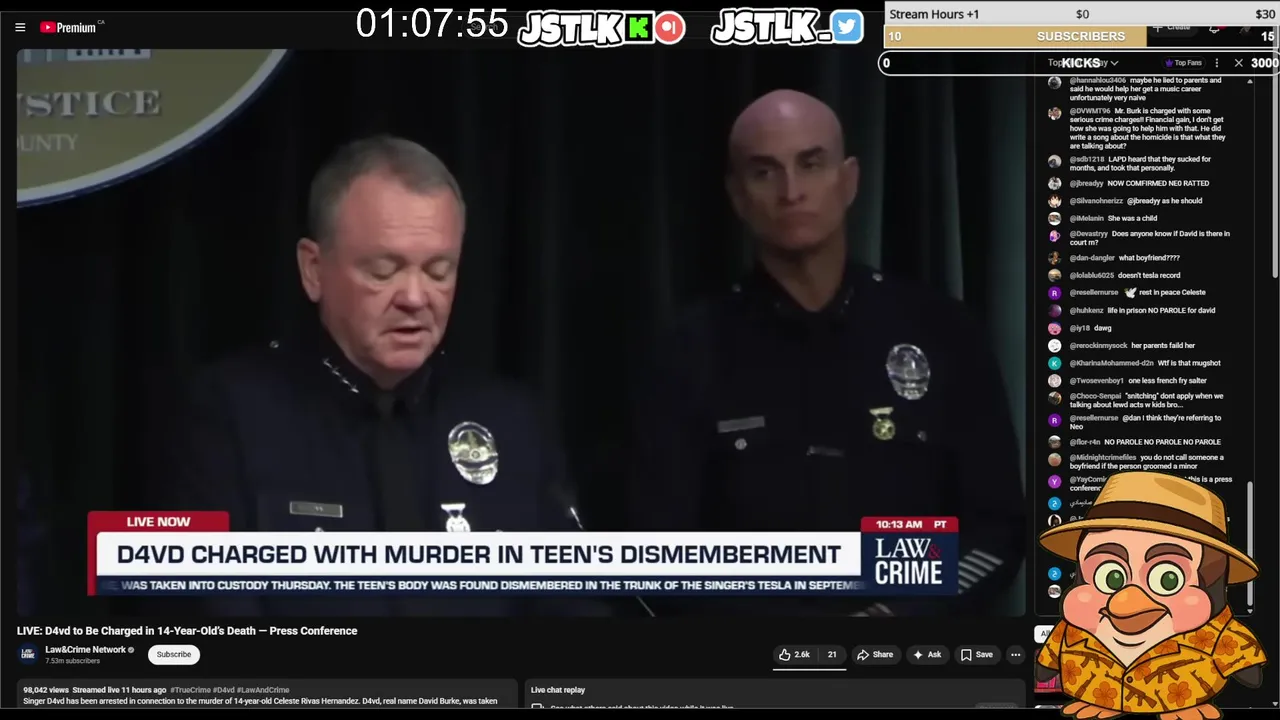Click avatar next to @hannahlou3406
Viewport: 1280px width, 720px height.
point(1054,83)
